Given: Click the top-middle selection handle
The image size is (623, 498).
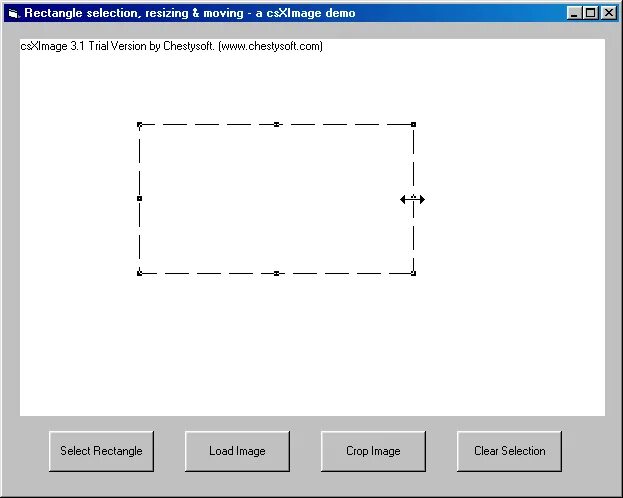Looking at the screenshot, I should (x=277, y=125).
